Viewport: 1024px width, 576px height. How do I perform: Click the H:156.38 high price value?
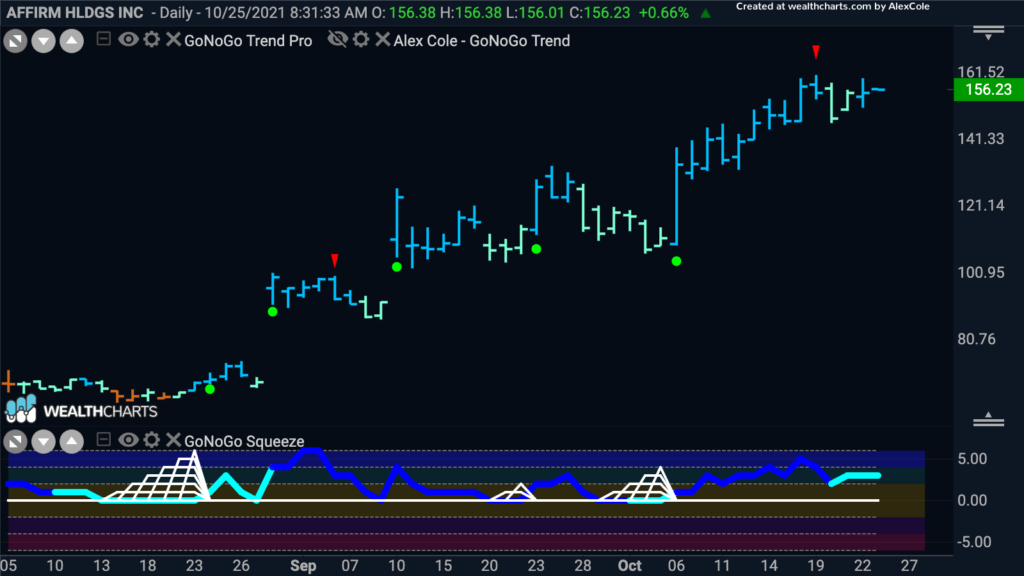pyautogui.click(x=472, y=13)
